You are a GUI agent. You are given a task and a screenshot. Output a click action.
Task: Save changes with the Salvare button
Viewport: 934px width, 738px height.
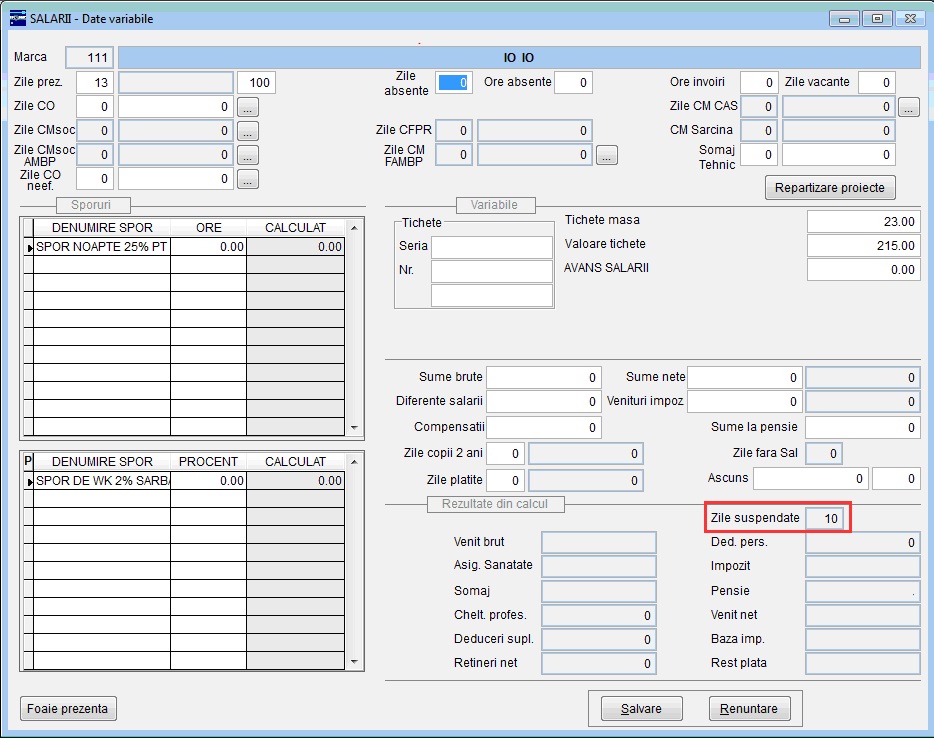click(x=642, y=708)
